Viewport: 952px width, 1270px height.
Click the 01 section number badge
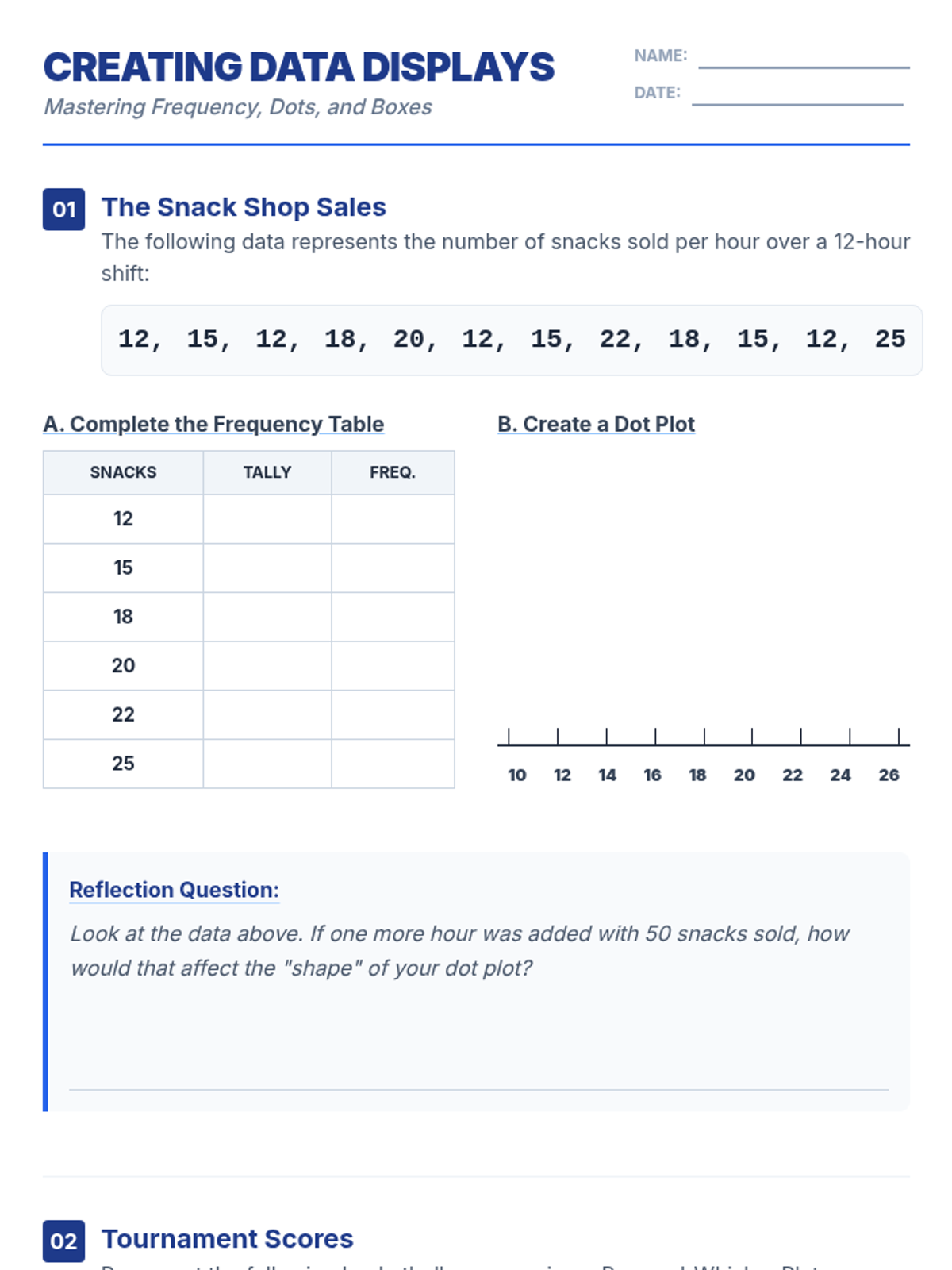click(x=63, y=210)
